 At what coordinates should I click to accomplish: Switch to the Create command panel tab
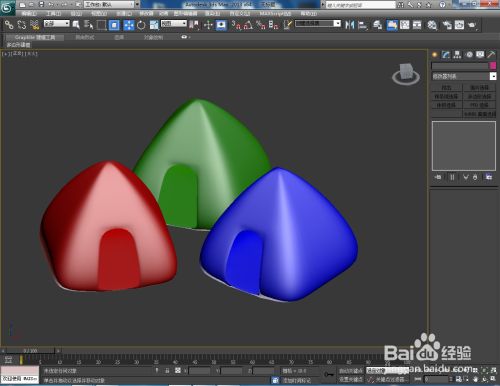coord(434,55)
